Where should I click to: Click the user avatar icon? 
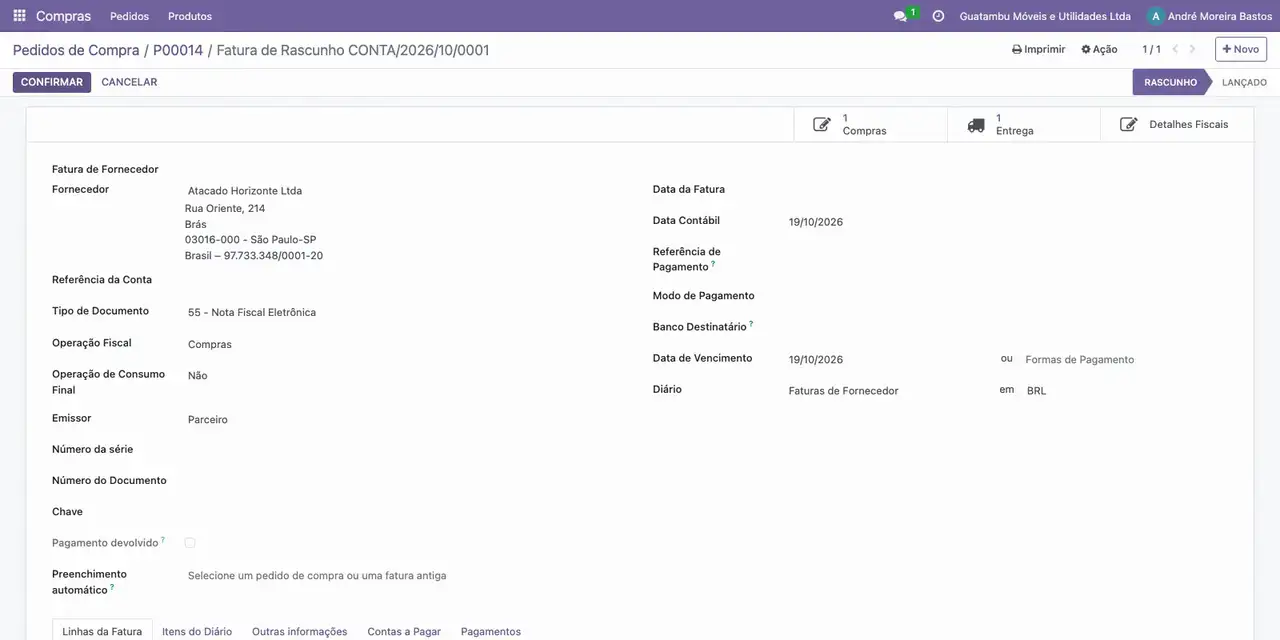pyautogui.click(x=1156, y=16)
